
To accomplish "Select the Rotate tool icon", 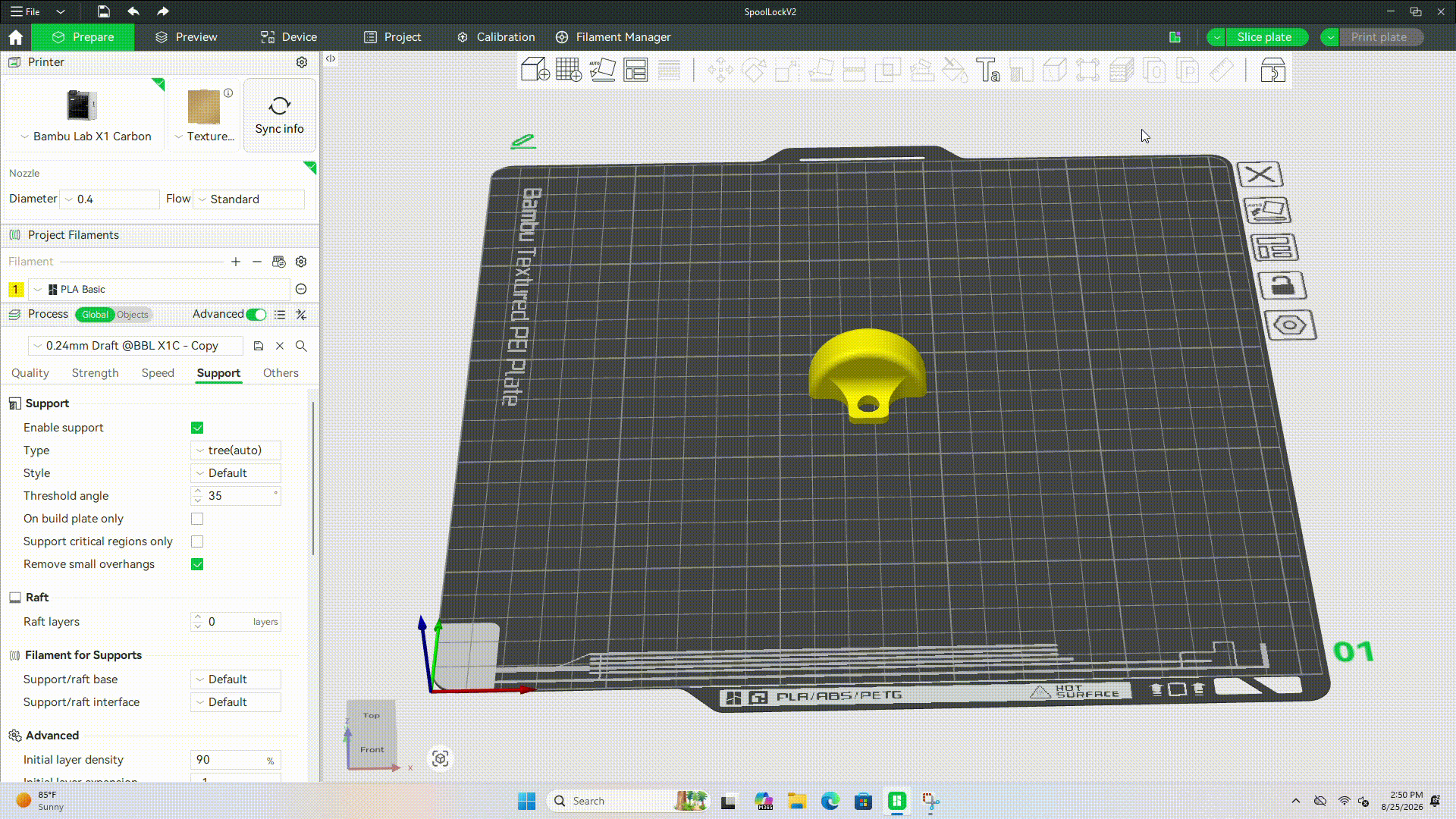I will pyautogui.click(x=754, y=71).
